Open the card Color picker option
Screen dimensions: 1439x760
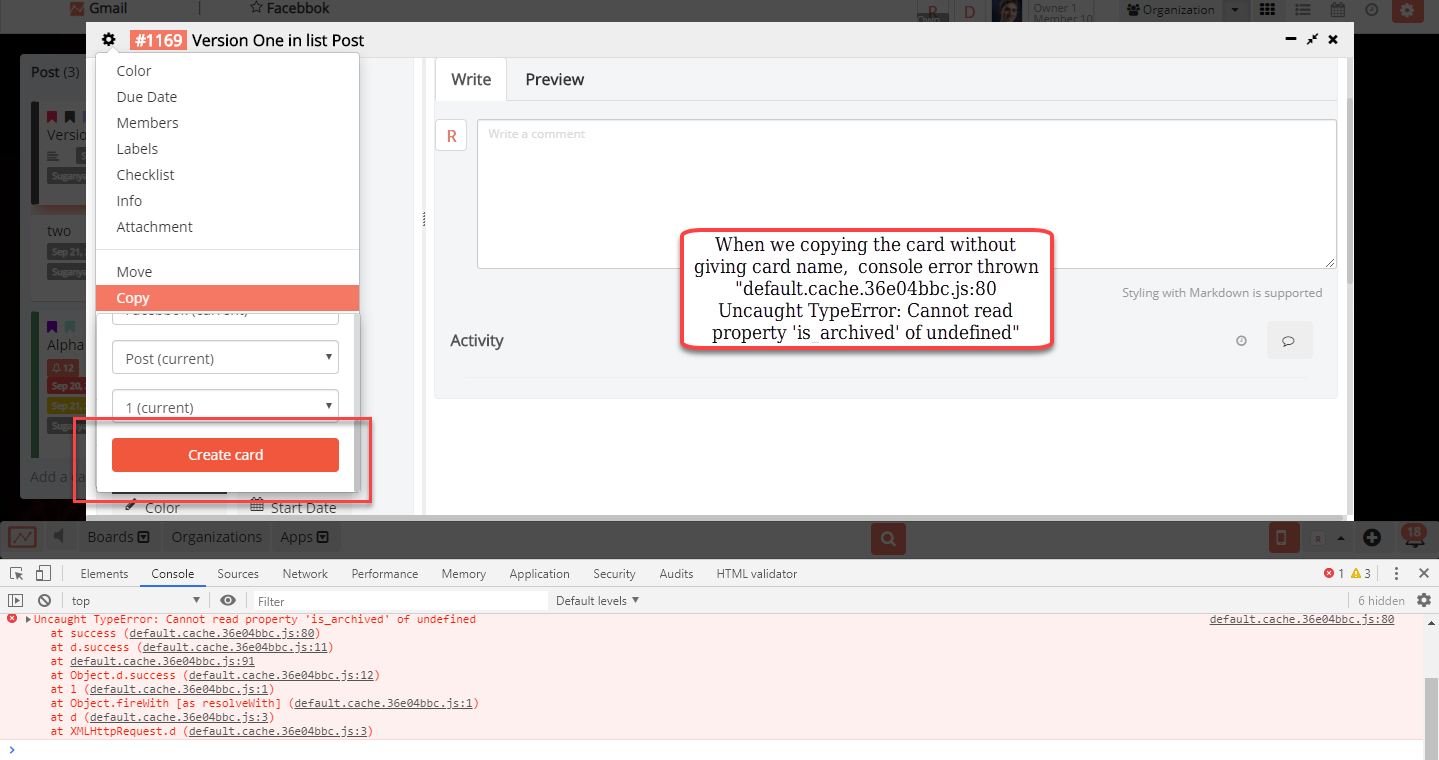[x=133, y=71]
